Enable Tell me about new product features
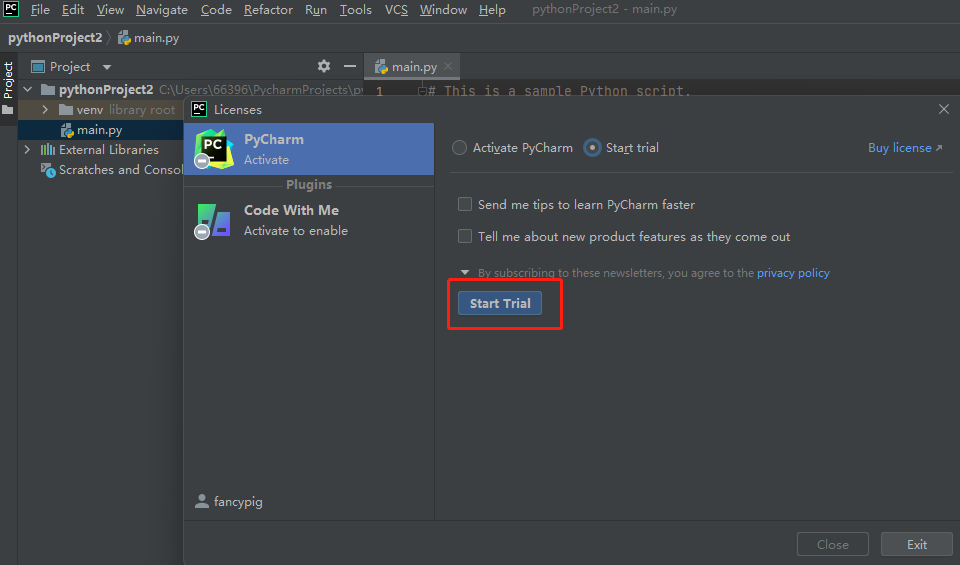Viewport: 960px width, 565px height. [x=465, y=236]
